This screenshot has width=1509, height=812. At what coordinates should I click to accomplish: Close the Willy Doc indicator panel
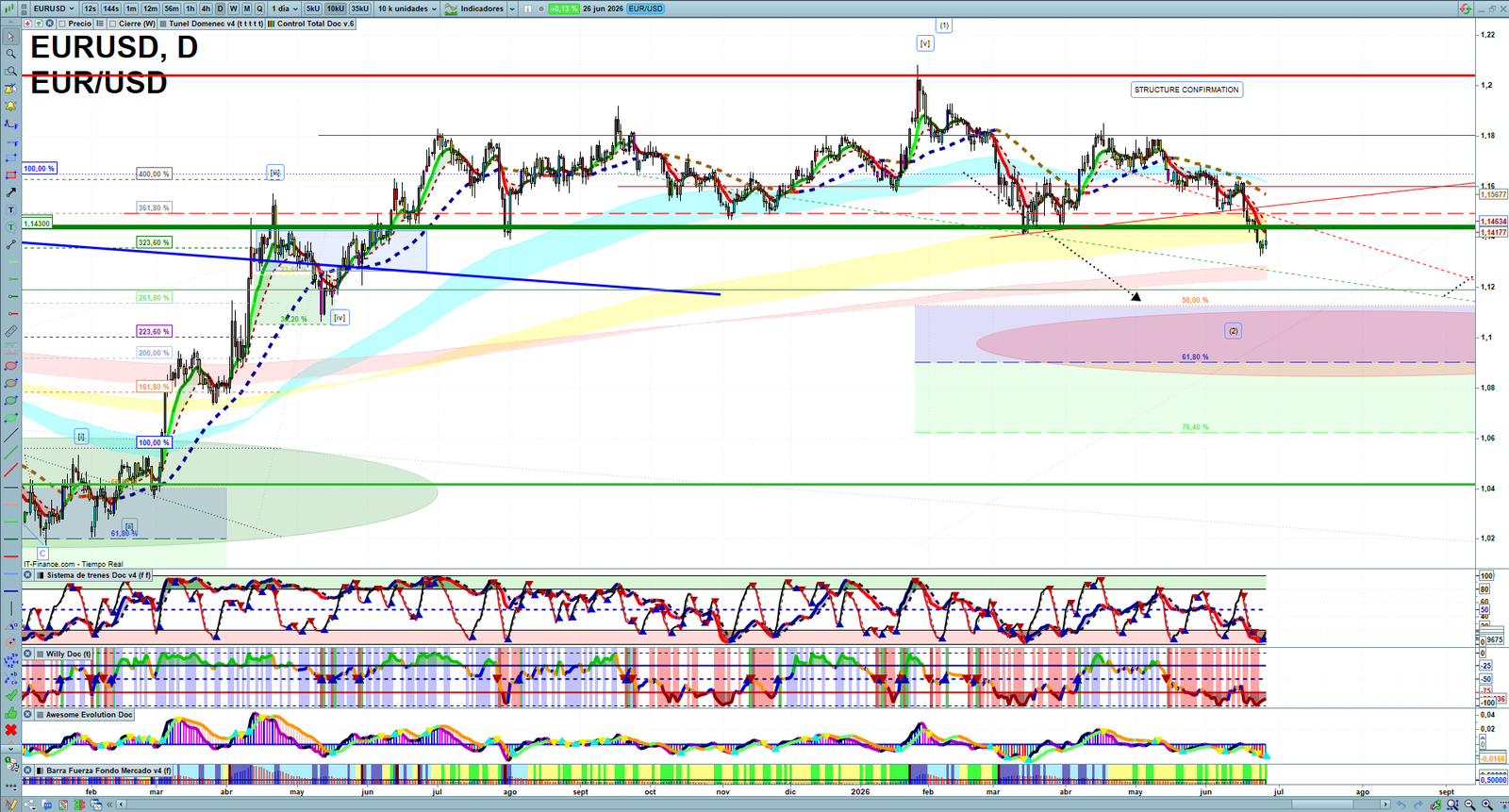28,654
